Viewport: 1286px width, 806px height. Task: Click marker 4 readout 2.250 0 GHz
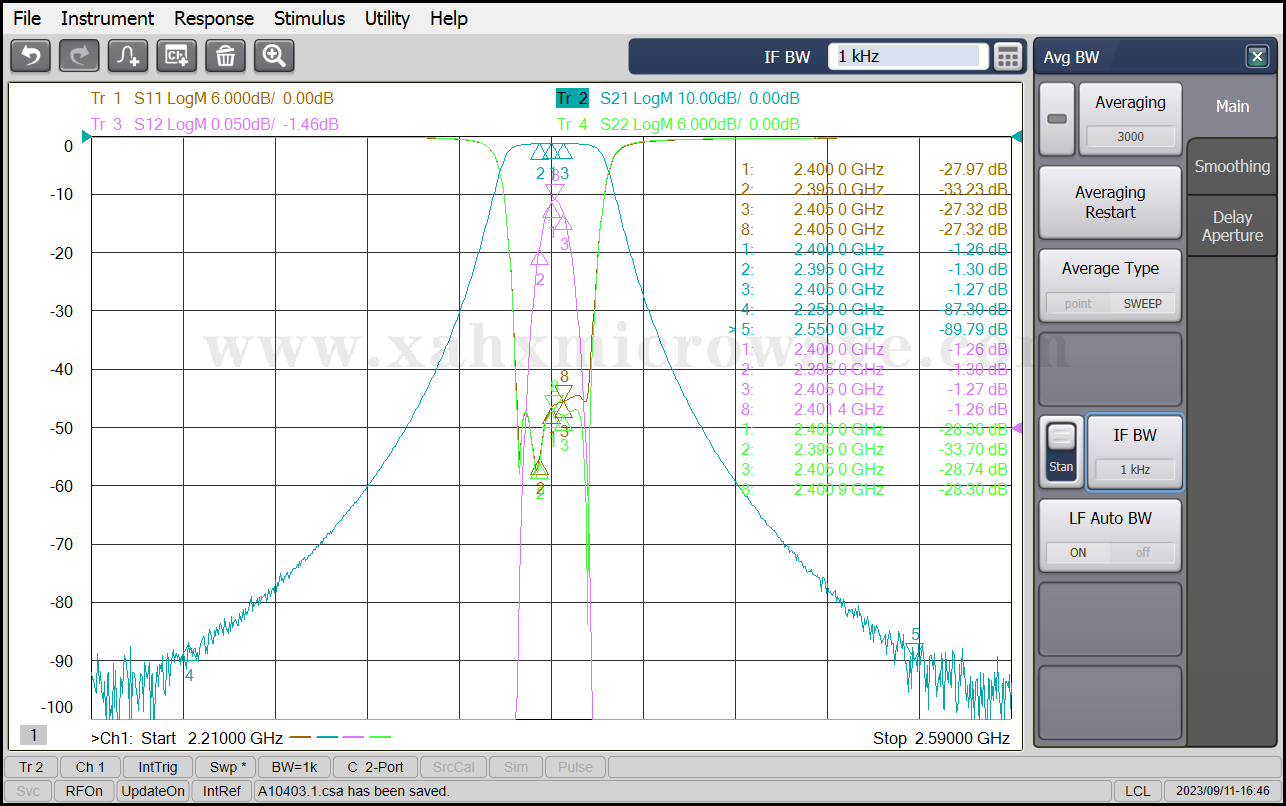tap(838, 309)
